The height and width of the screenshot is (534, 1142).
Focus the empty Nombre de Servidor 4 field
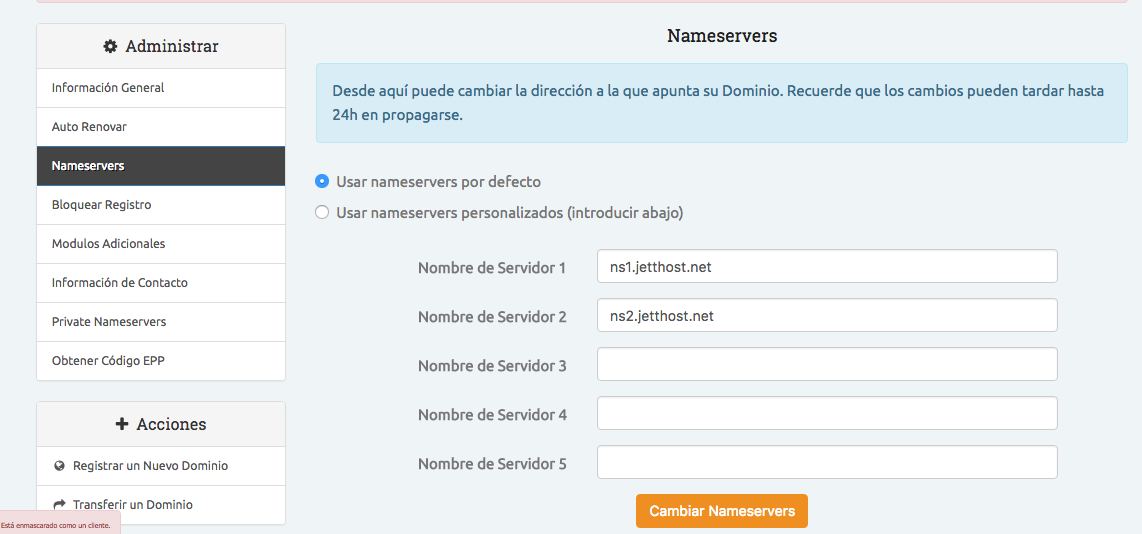pyautogui.click(x=826, y=414)
